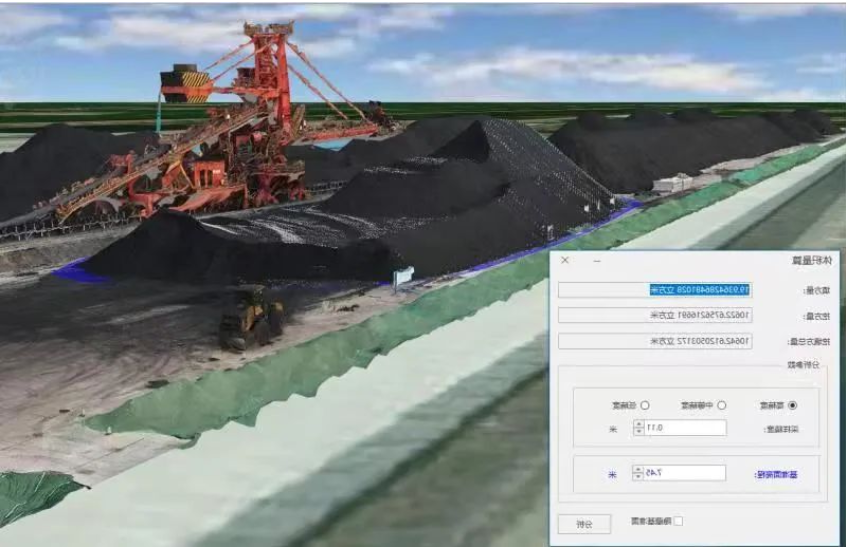The height and width of the screenshot is (547, 846).
Task: Decrease sampling precision with the down arrow
Action: (638, 432)
